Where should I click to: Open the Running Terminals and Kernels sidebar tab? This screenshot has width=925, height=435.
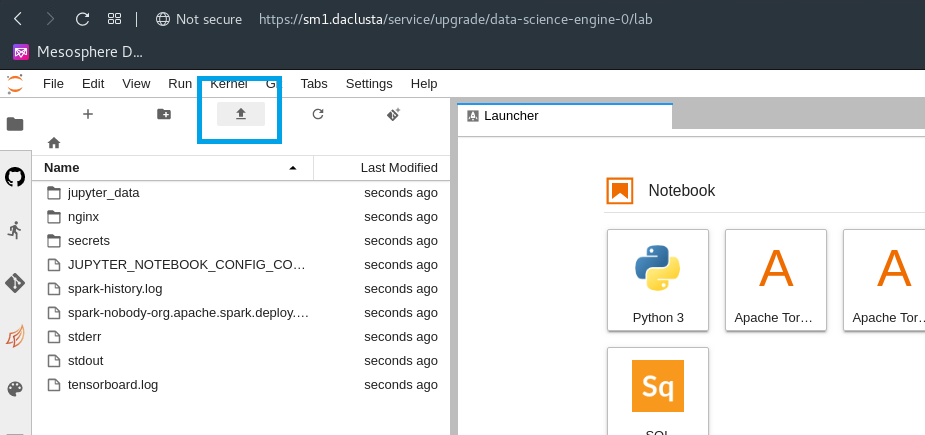(15, 230)
